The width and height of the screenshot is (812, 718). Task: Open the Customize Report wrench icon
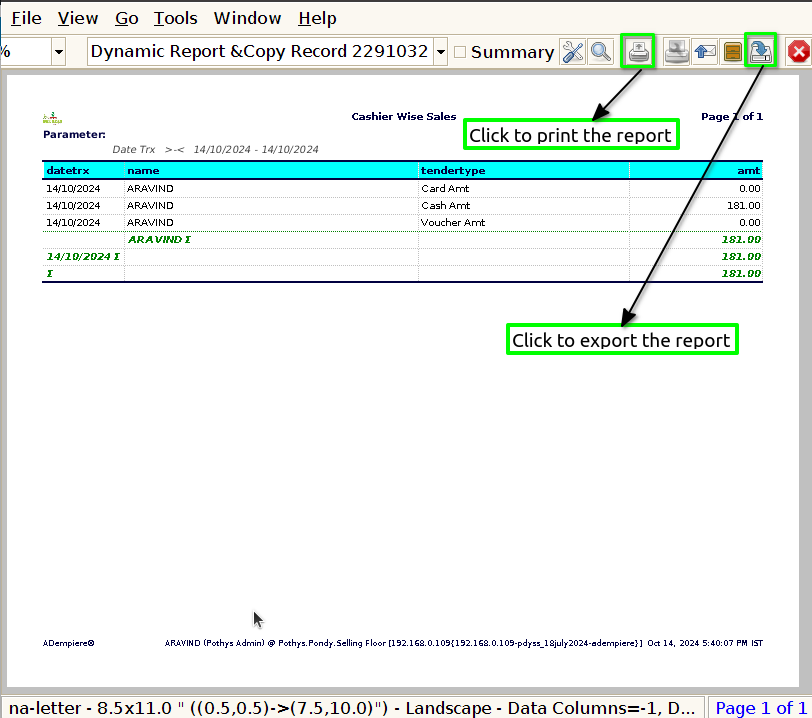(573, 52)
